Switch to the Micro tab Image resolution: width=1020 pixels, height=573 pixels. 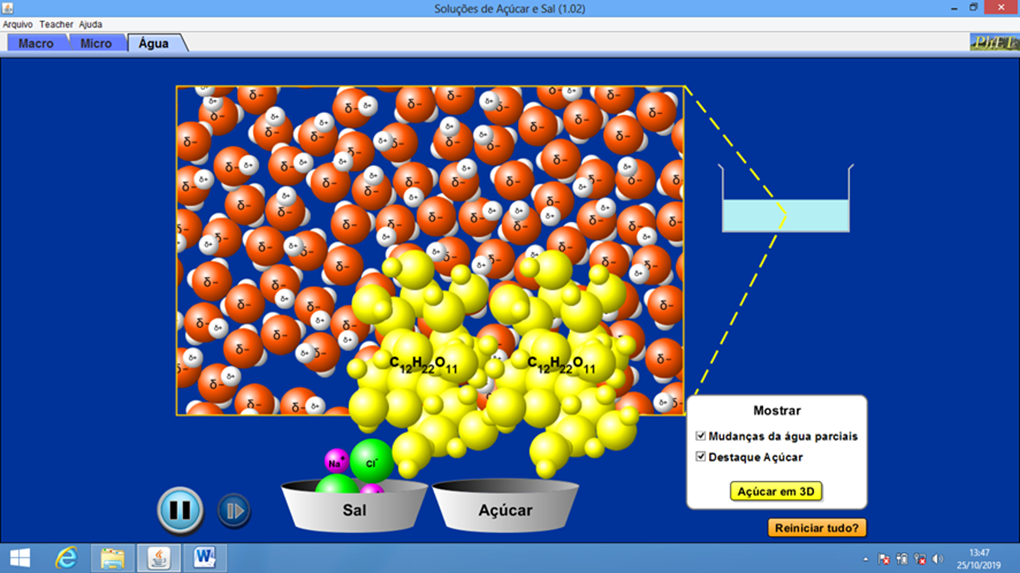click(x=96, y=44)
